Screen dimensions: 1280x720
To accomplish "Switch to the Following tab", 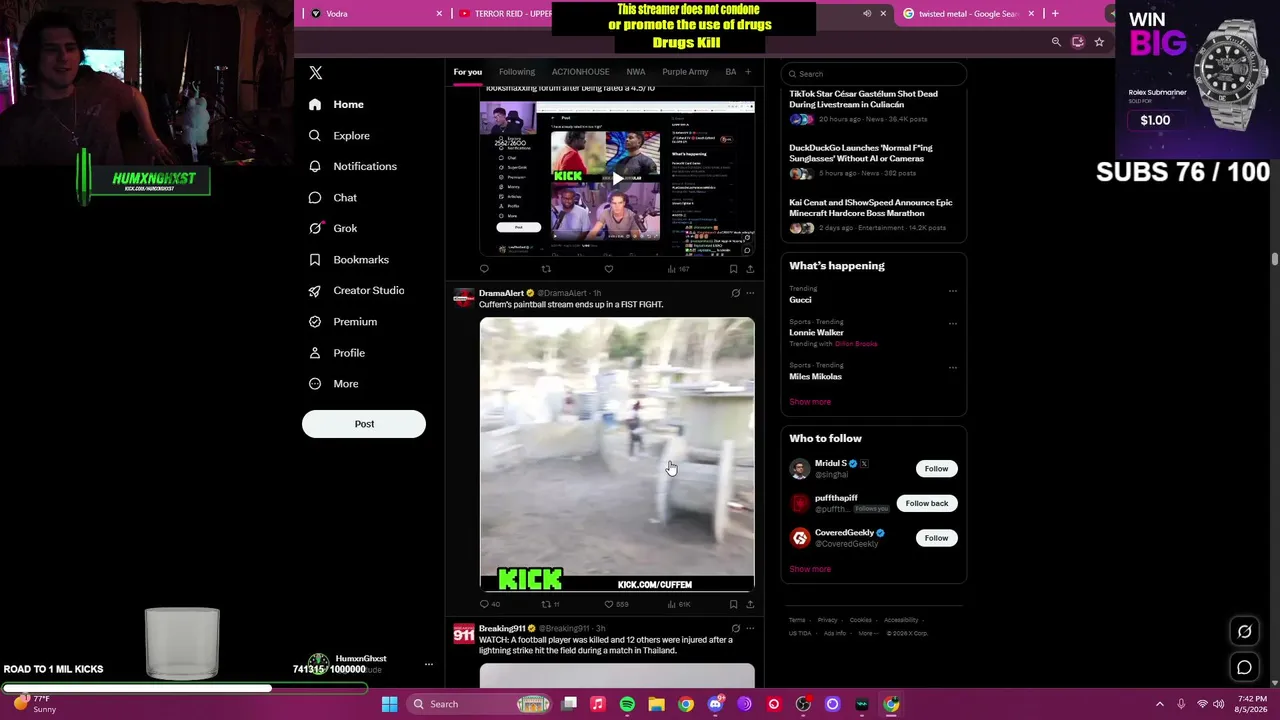I will 517,72.
